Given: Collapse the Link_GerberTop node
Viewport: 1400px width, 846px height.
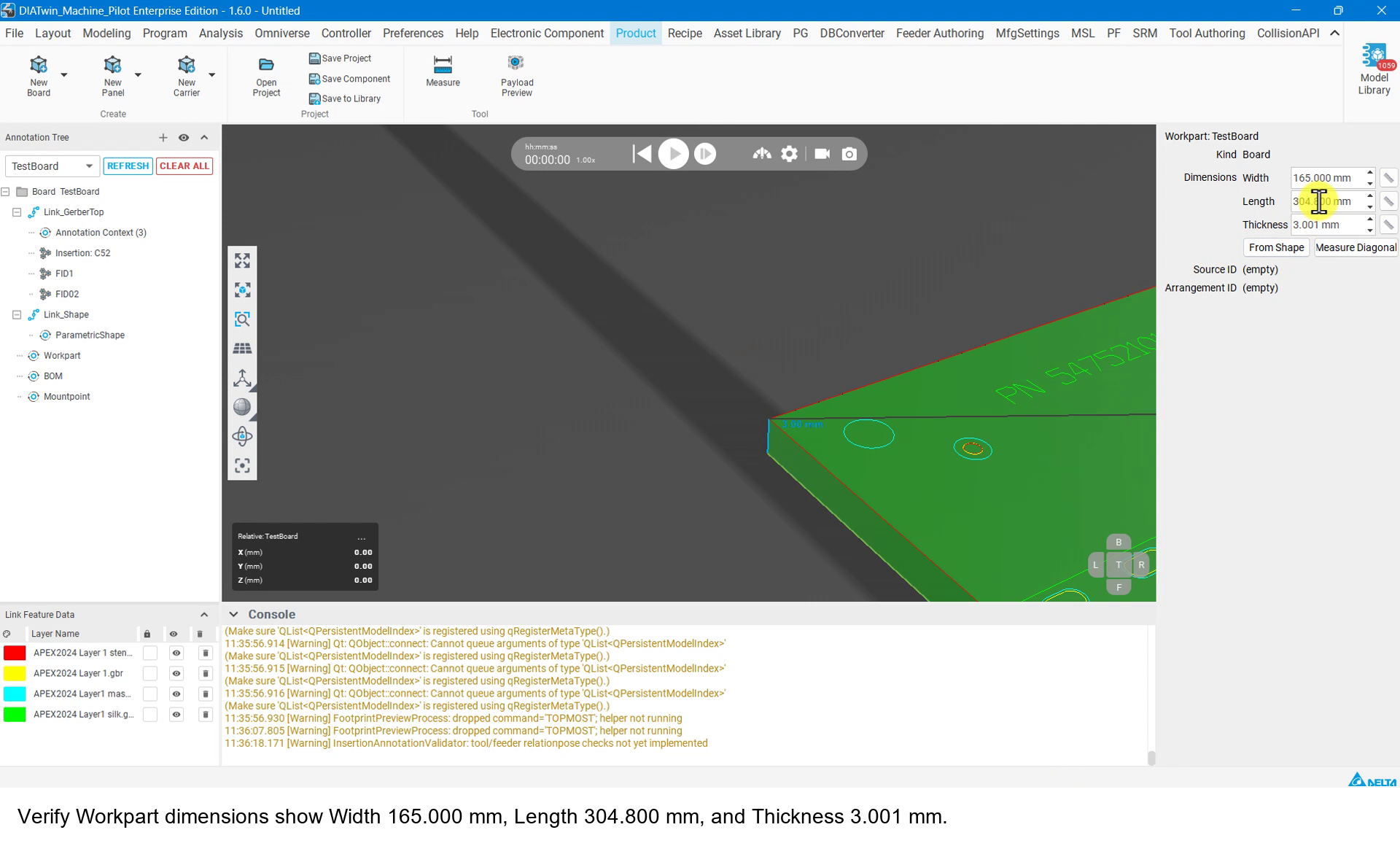Looking at the screenshot, I should click(x=17, y=212).
